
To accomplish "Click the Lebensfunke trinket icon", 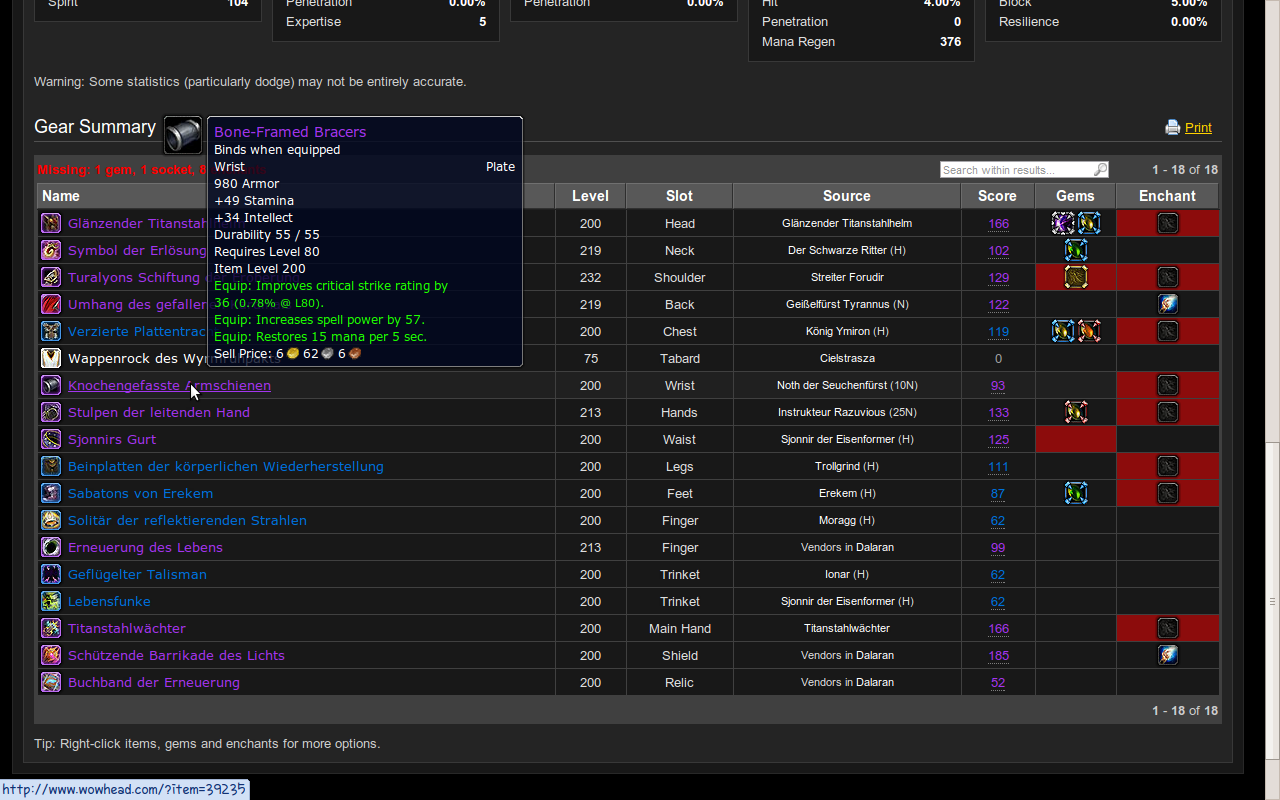I will point(51,601).
